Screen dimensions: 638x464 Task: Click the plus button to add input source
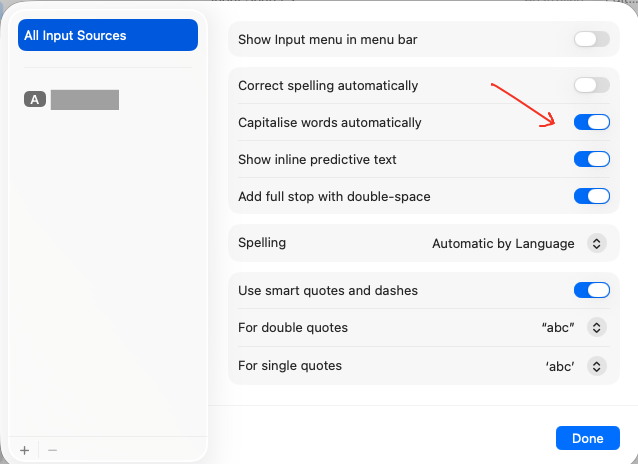pyautogui.click(x=24, y=450)
